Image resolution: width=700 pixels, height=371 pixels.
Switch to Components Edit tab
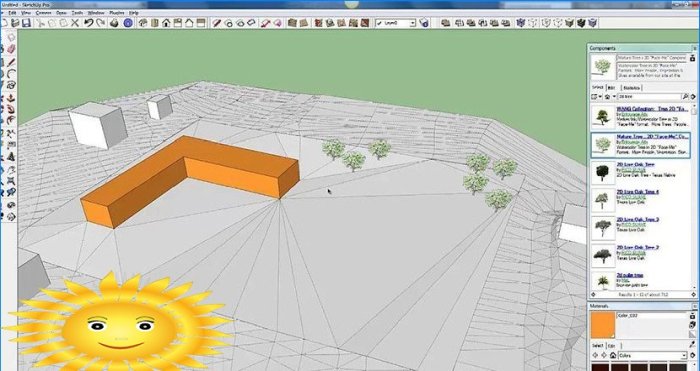(x=611, y=88)
